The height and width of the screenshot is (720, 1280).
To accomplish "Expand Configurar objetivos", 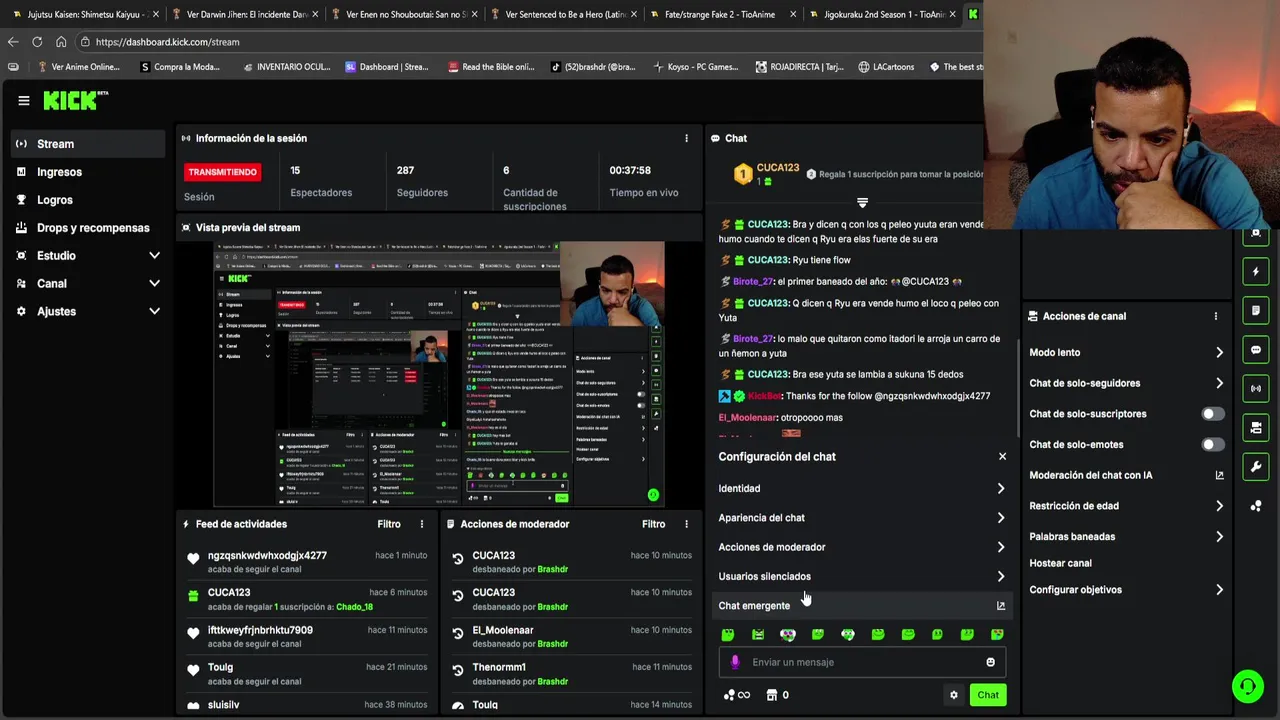I will tap(1127, 590).
